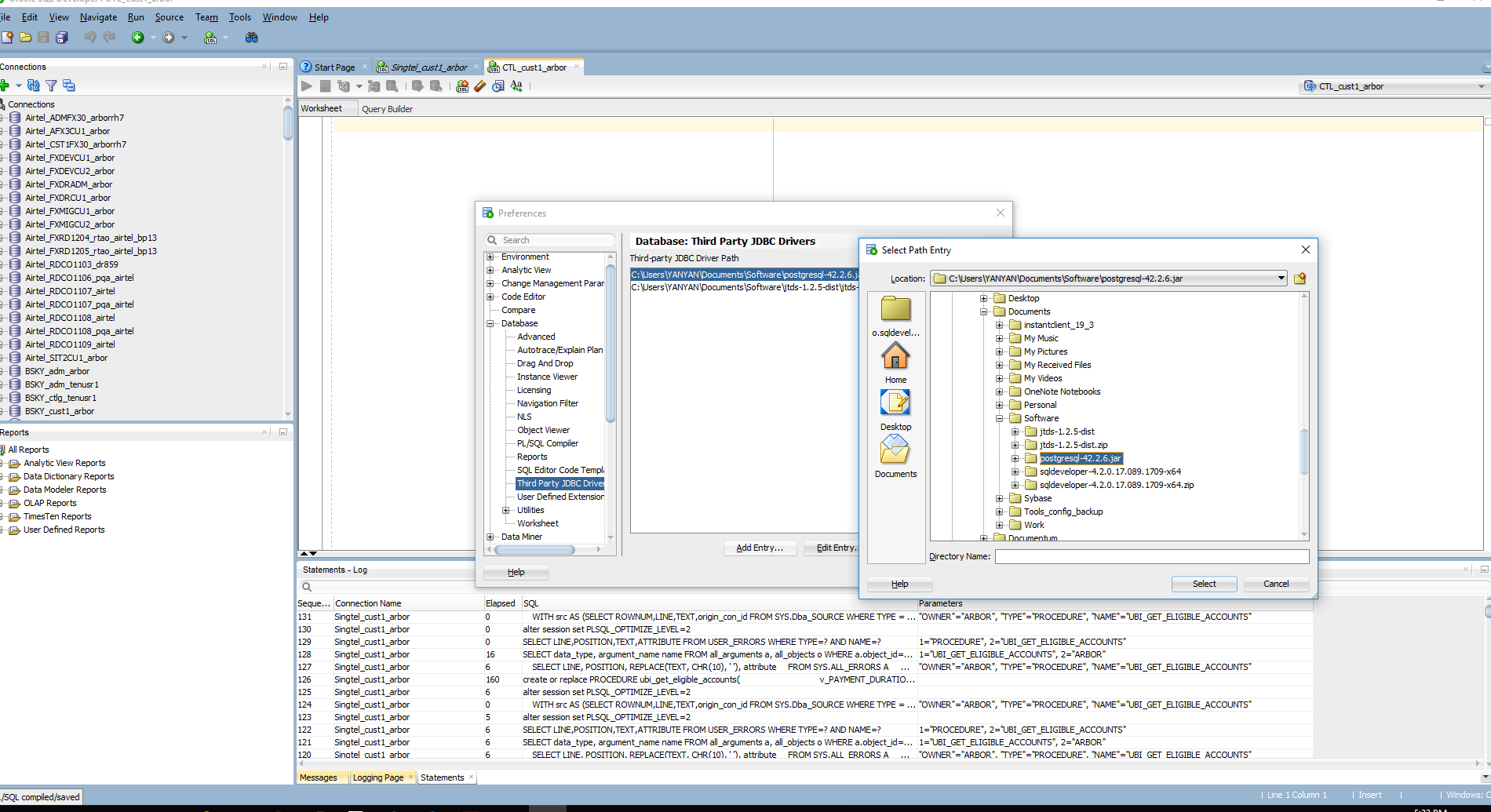Apply a filter with the Connections funnel icon
Viewport: 1491px width, 812px height.
(x=51, y=86)
